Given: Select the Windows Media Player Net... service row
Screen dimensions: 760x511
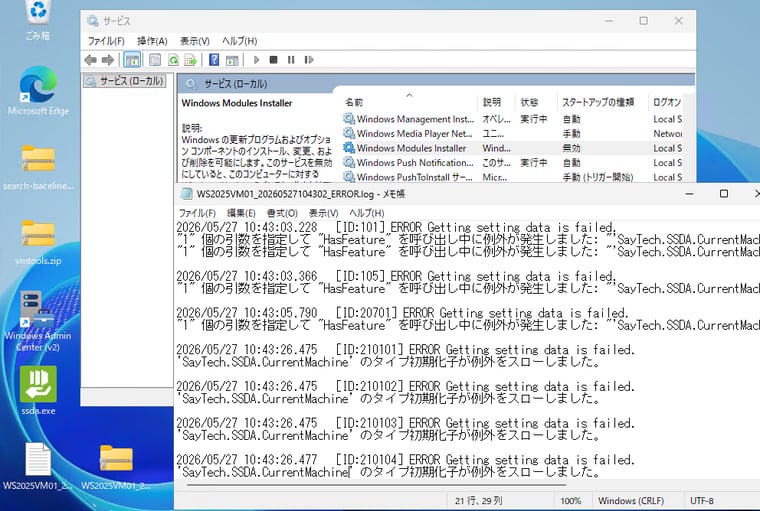Looking at the screenshot, I should point(513,134).
